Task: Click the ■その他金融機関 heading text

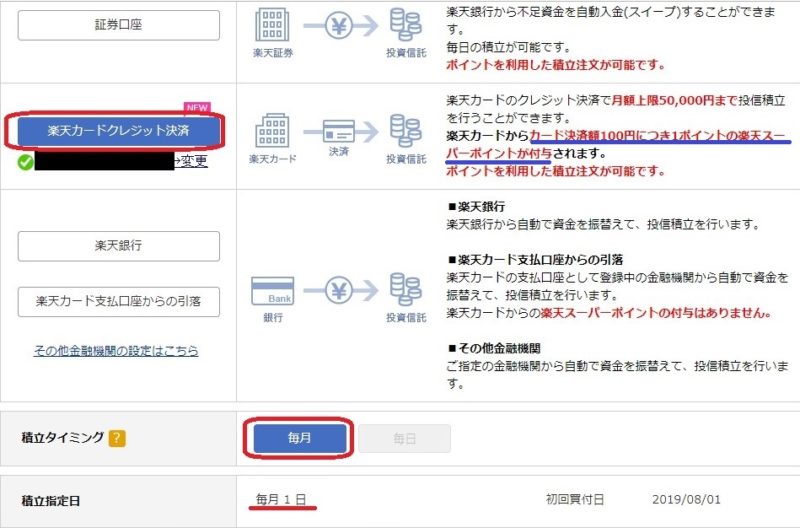Action: [x=494, y=348]
